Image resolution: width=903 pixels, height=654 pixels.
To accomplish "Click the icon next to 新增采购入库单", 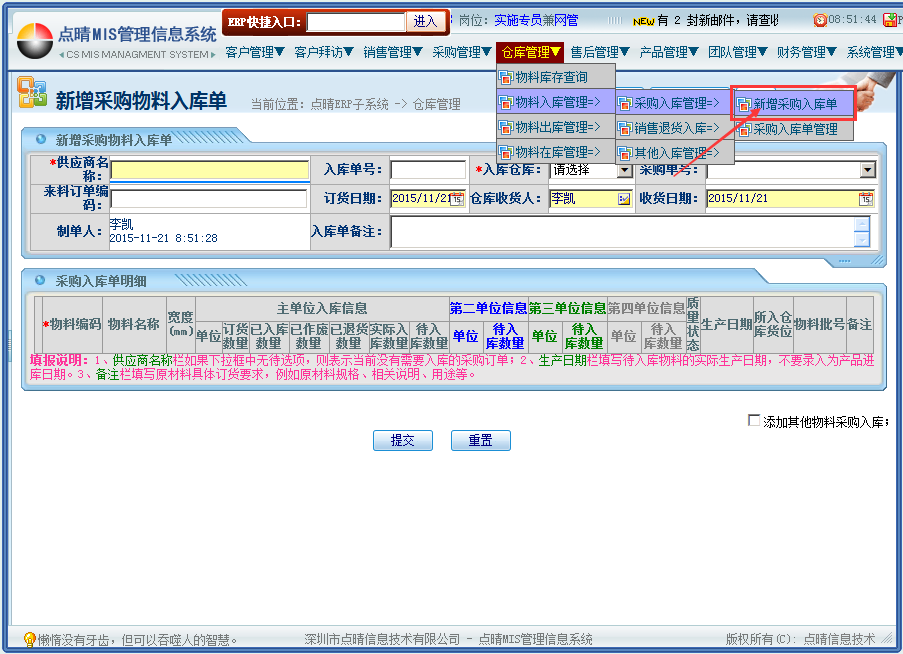I will [745, 105].
